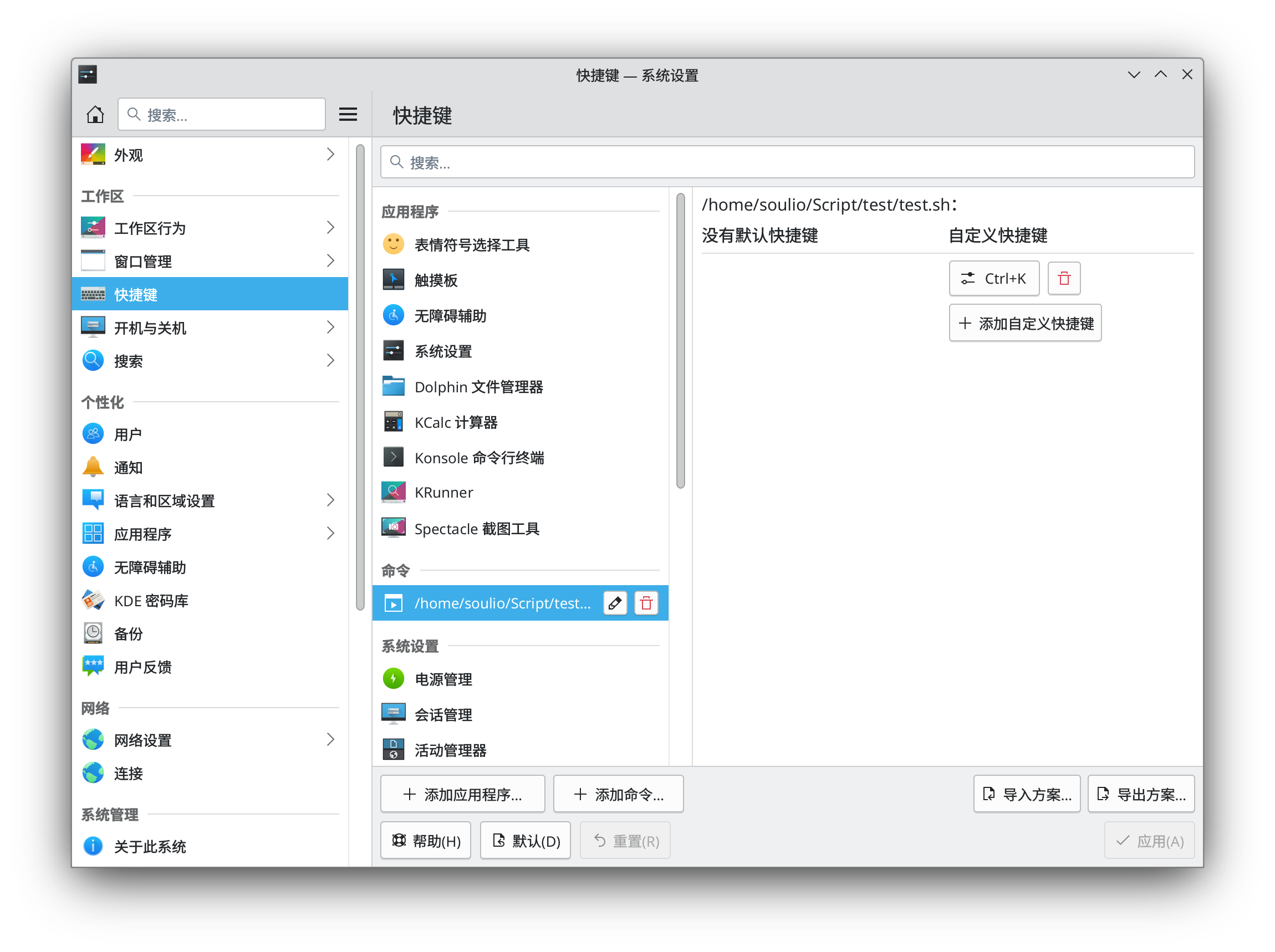Delete the test.sh command with trash icon
Screen dimensions: 1275x952
click(646, 603)
